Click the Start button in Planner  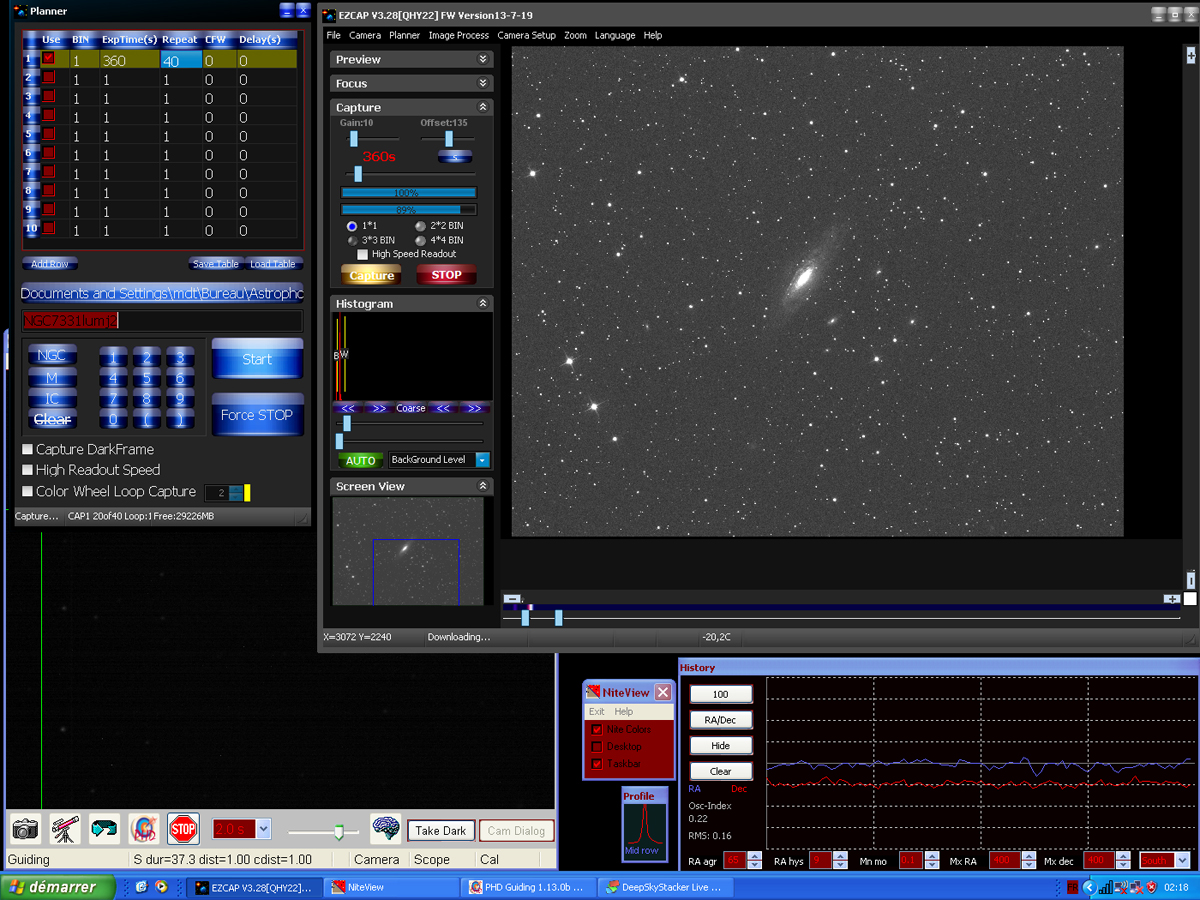pos(257,359)
